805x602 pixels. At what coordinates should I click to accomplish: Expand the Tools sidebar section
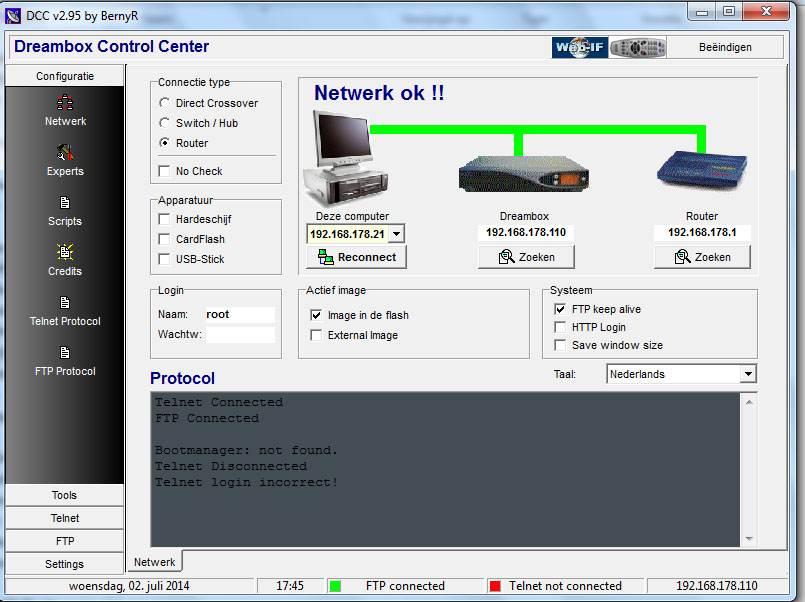[x=65, y=495]
